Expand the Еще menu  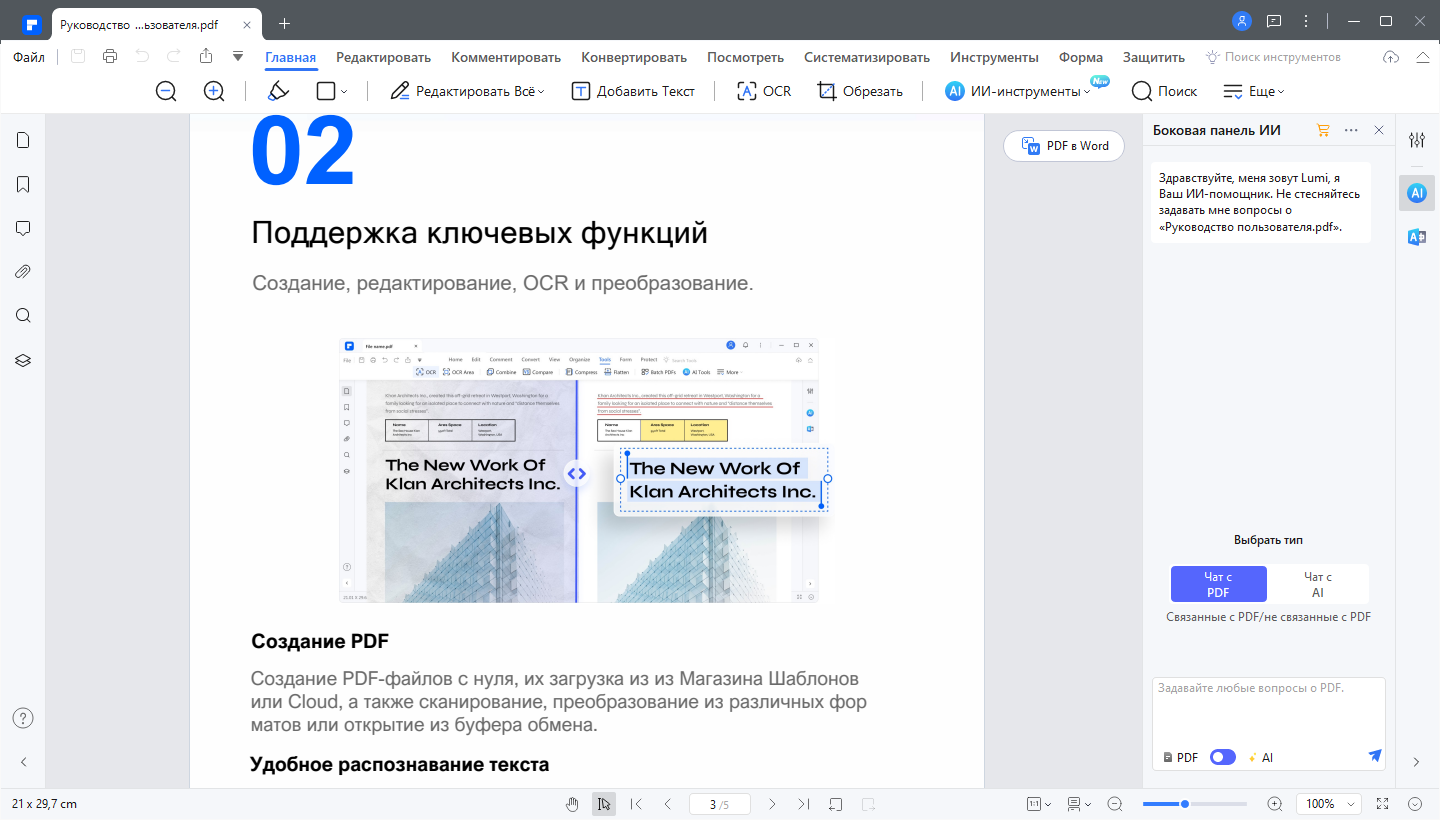click(1254, 91)
